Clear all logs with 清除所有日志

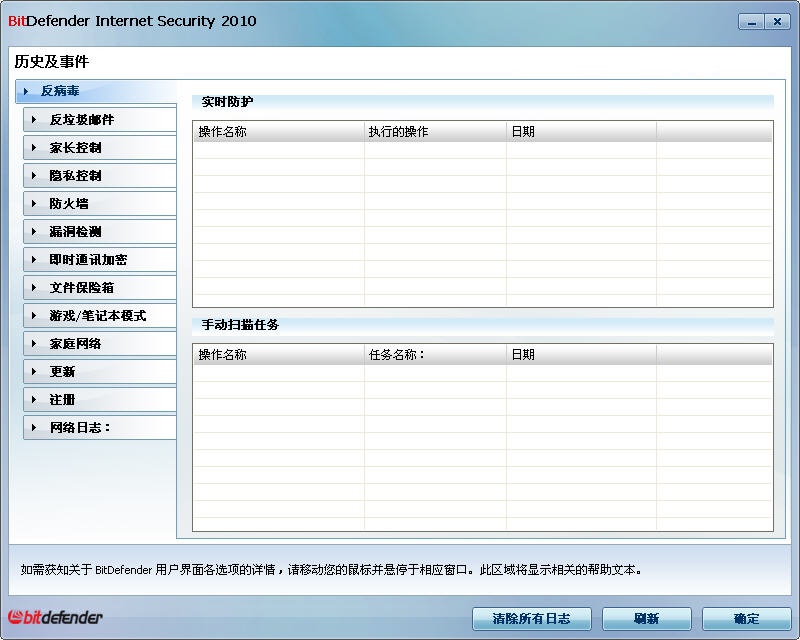(532, 619)
